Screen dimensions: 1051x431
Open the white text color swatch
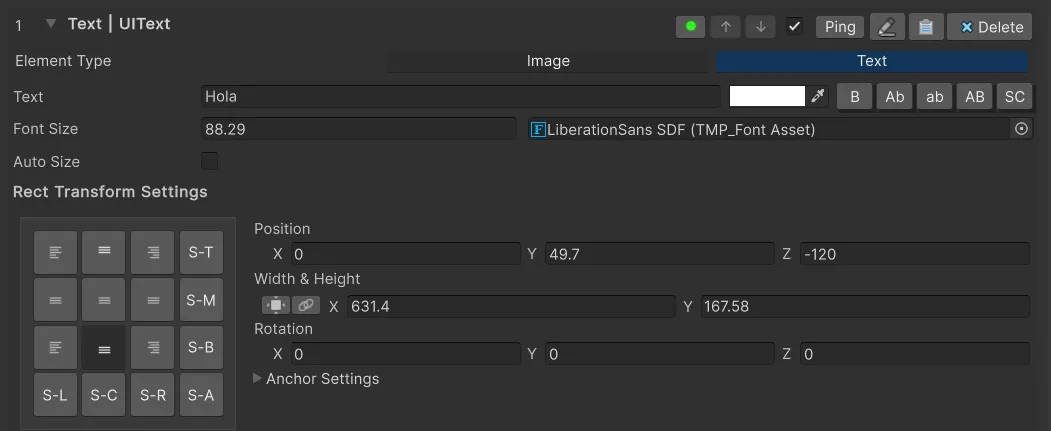(x=767, y=96)
